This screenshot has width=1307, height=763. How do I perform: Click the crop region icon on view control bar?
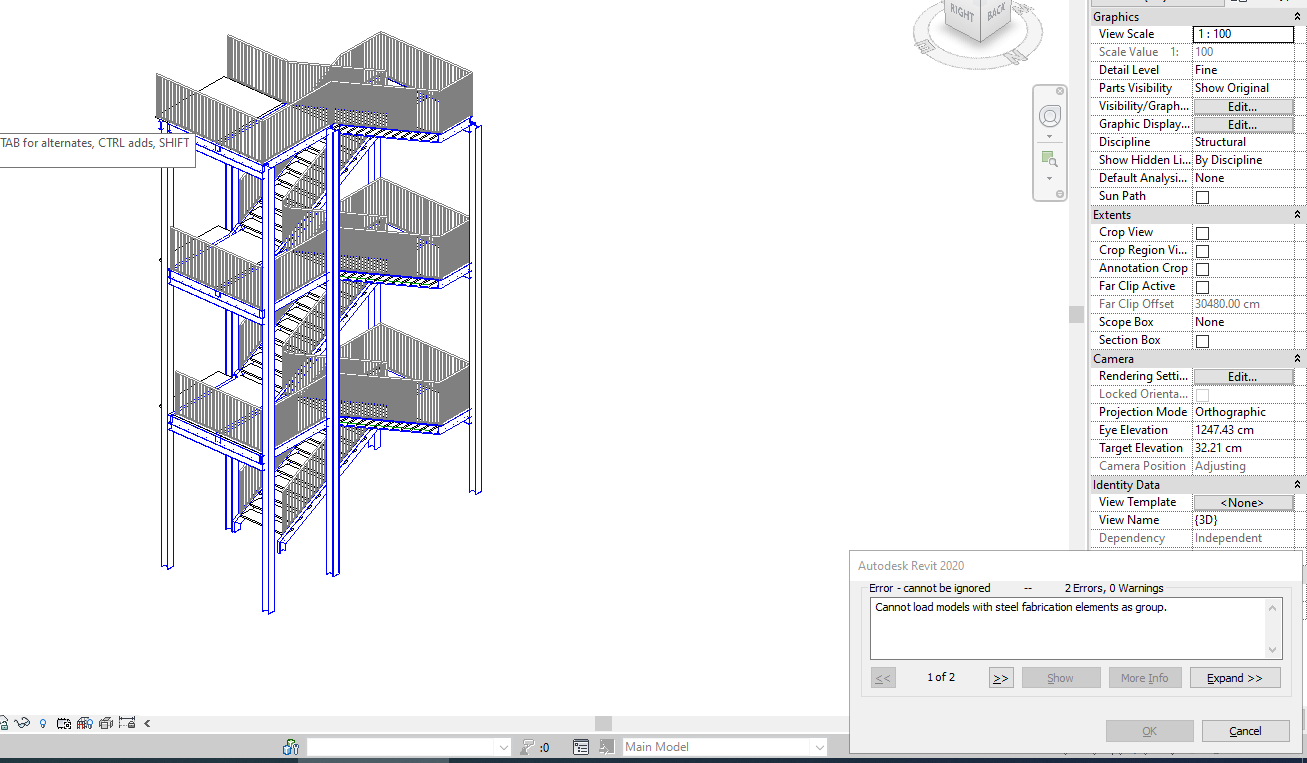tap(63, 723)
